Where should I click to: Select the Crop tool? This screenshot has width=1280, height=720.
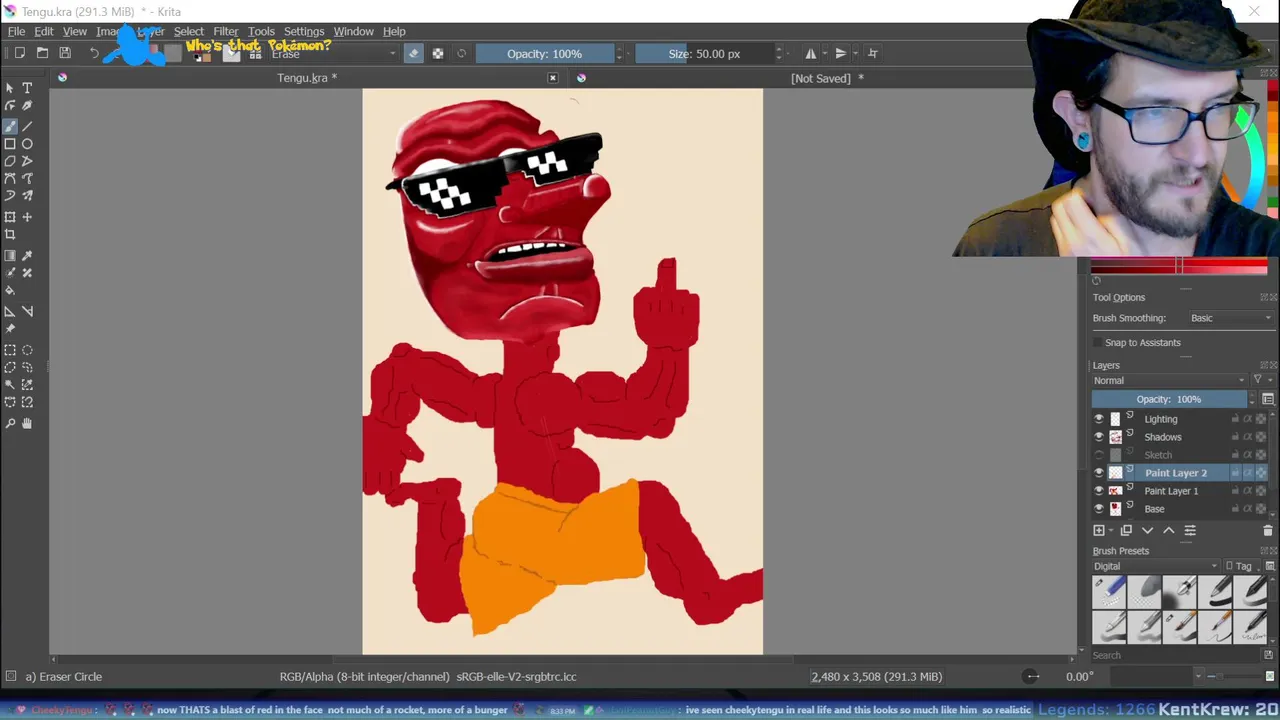tap(10, 235)
